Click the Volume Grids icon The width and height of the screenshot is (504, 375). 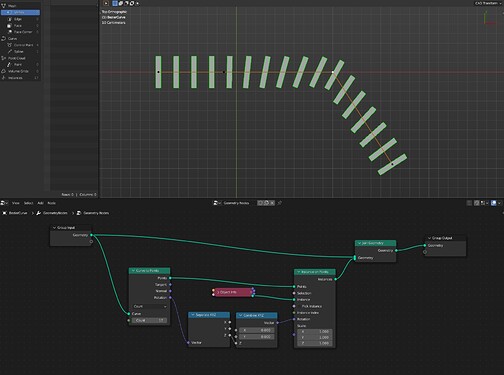point(4,71)
